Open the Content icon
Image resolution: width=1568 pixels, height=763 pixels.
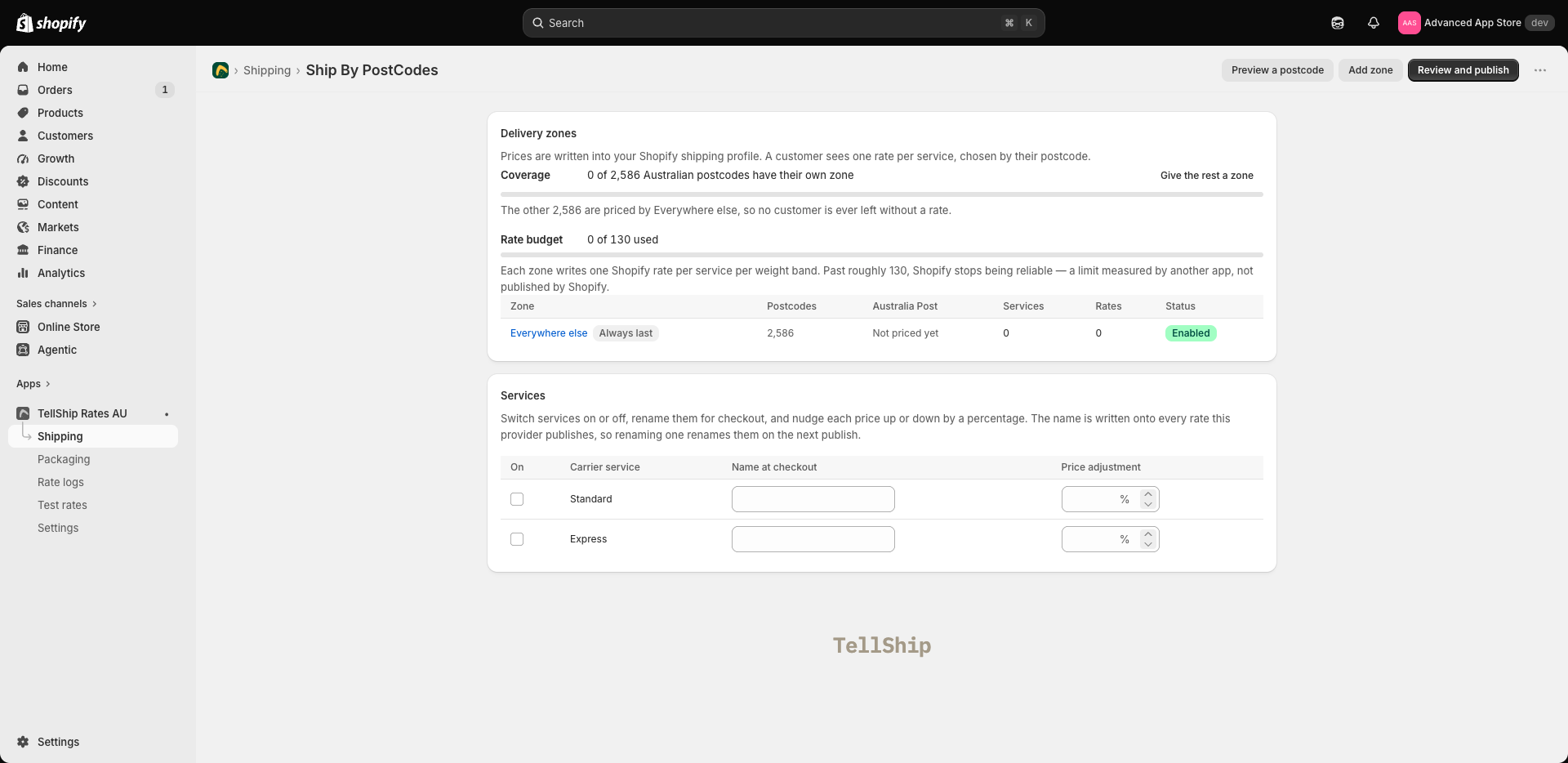coord(23,204)
